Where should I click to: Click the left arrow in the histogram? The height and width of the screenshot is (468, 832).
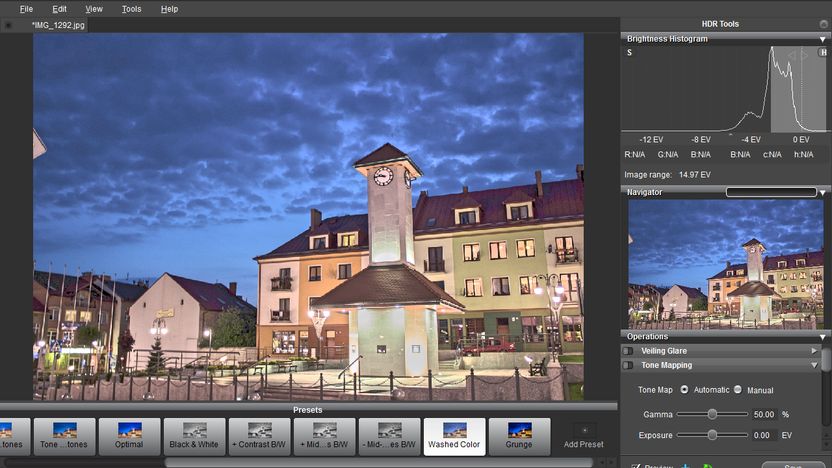[x=792, y=55]
